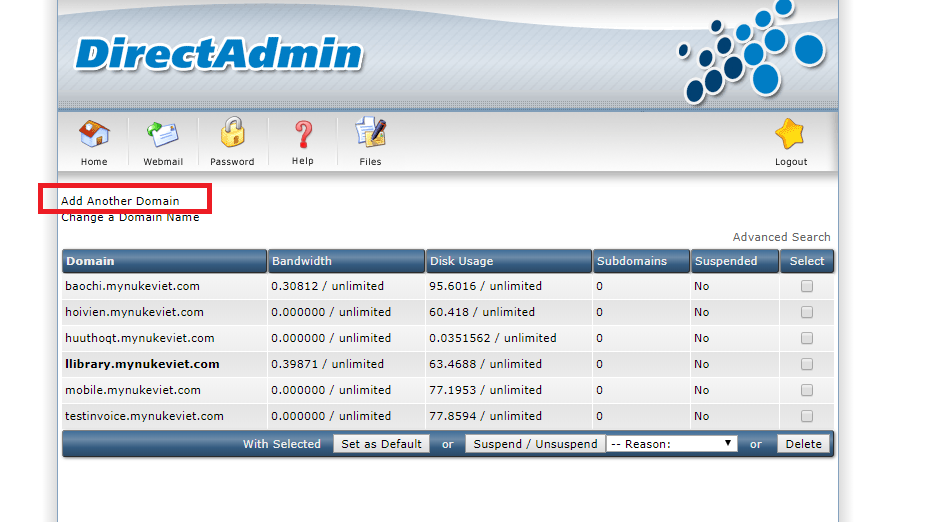
Task: Open the Advanced Search link
Action: tap(781, 237)
